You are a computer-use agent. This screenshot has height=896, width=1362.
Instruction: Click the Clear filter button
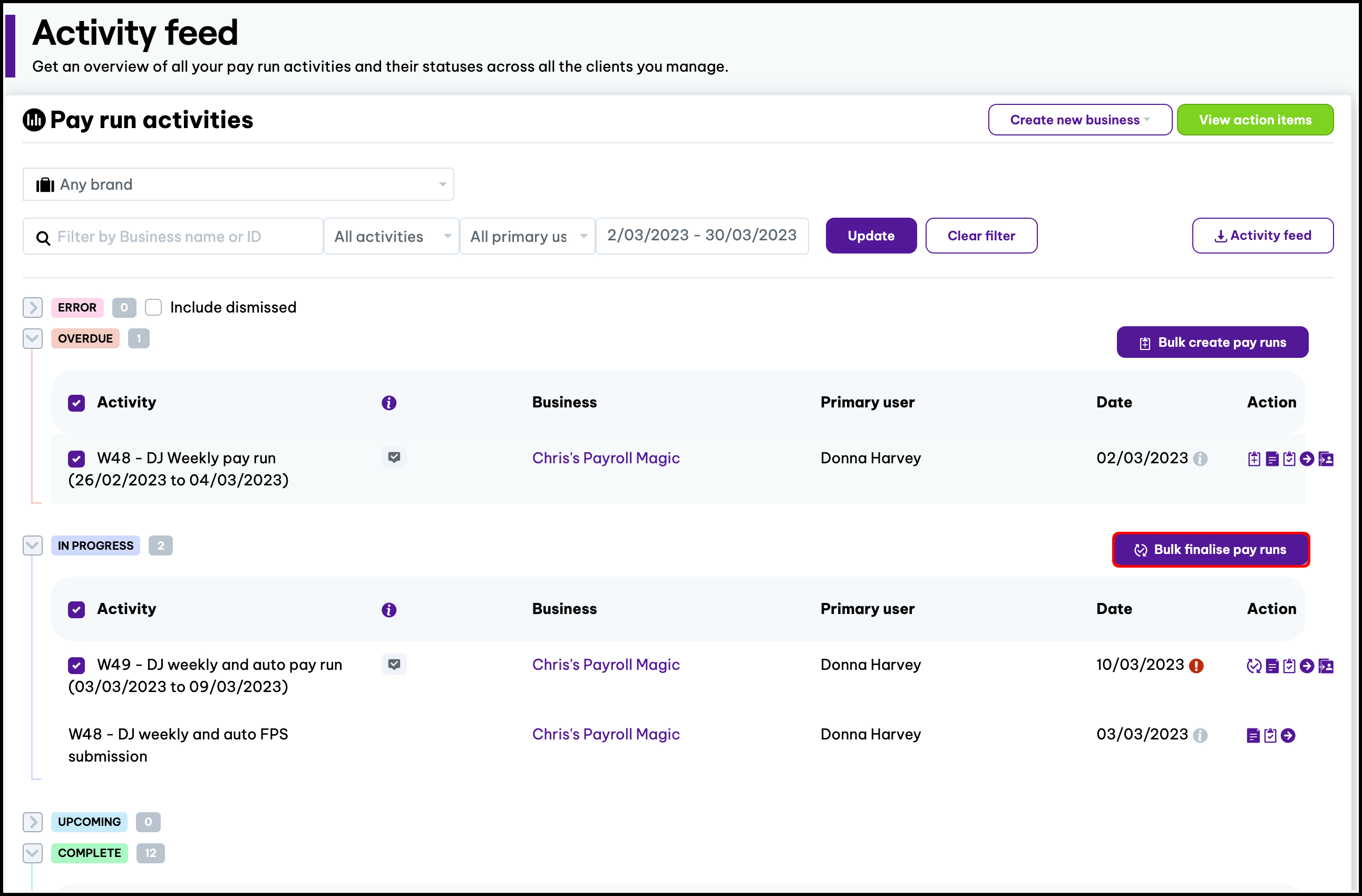pyautogui.click(x=981, y=236)
